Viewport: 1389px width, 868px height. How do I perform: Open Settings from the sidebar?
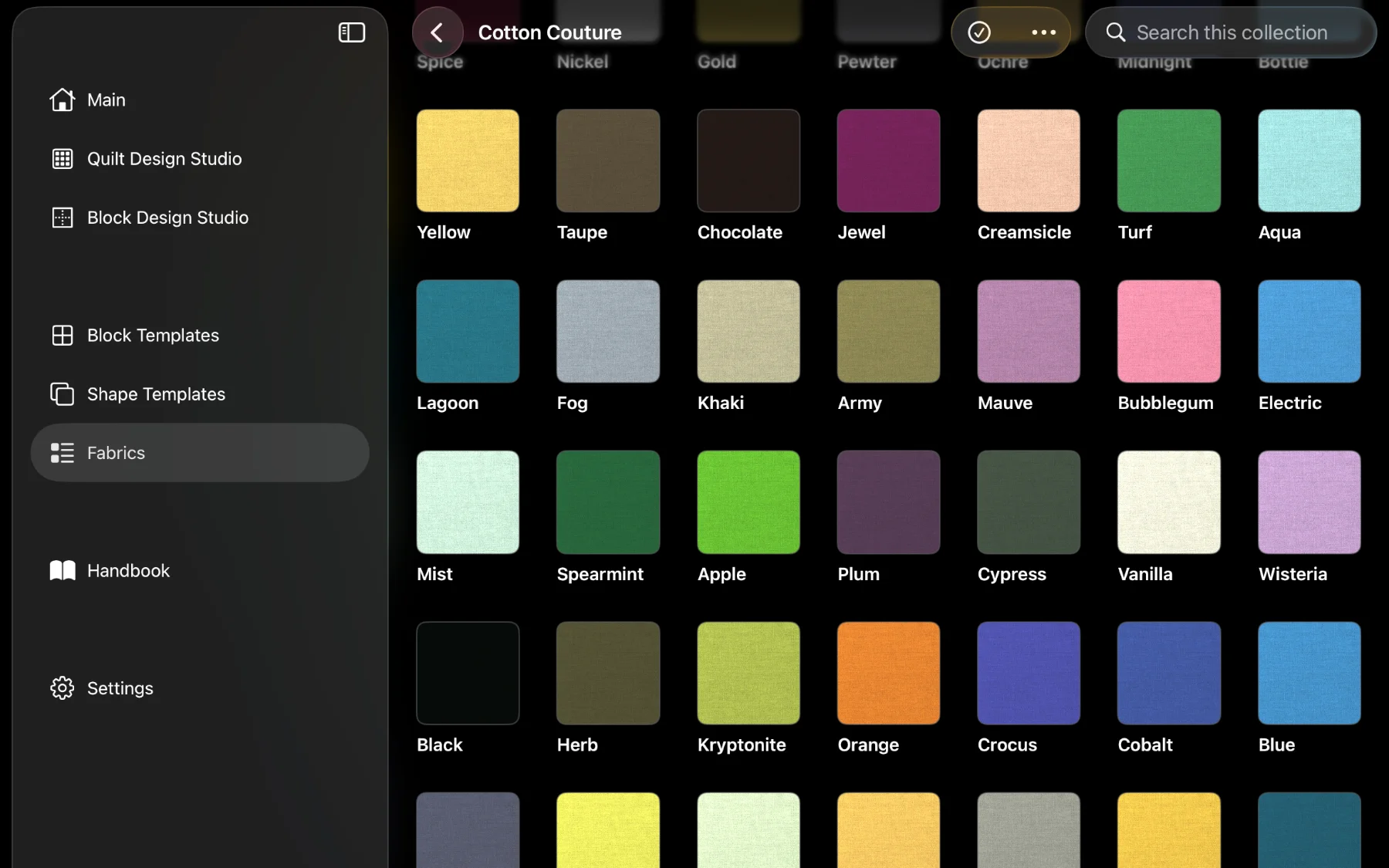(x=200, y=688)
